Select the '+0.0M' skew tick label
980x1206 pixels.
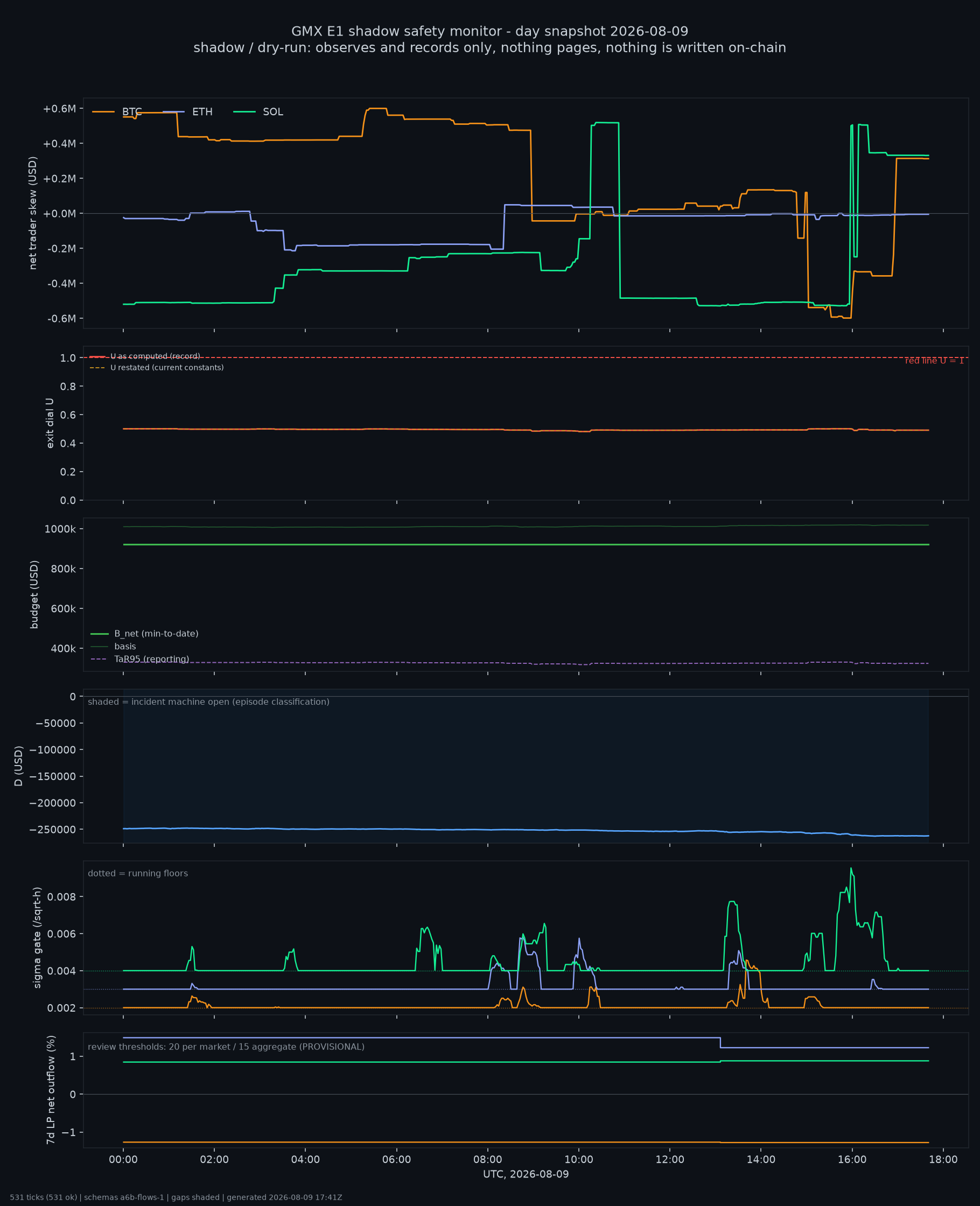click(59, 214)
